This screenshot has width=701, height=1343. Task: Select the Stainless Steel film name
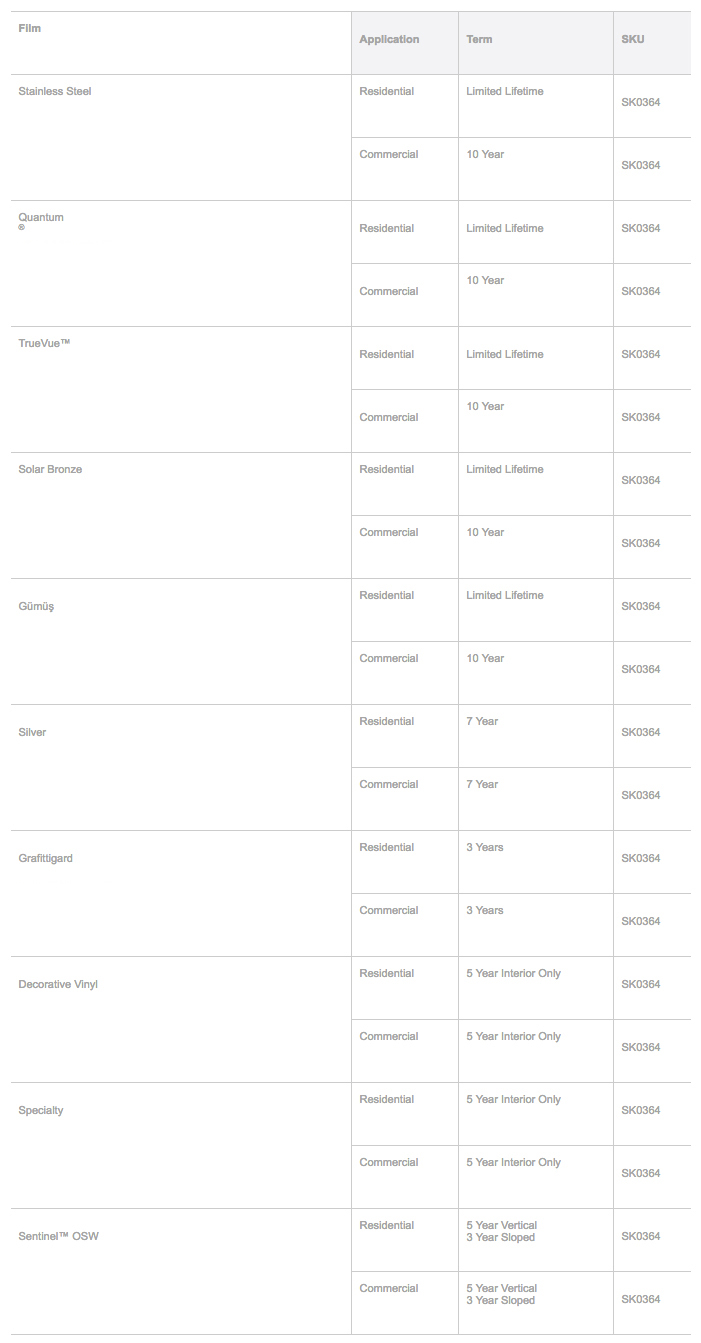coord(55,91)
